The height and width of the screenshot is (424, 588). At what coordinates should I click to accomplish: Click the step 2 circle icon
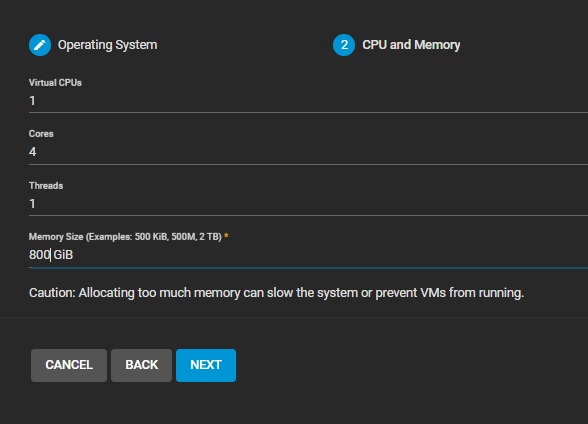[344, 45]
